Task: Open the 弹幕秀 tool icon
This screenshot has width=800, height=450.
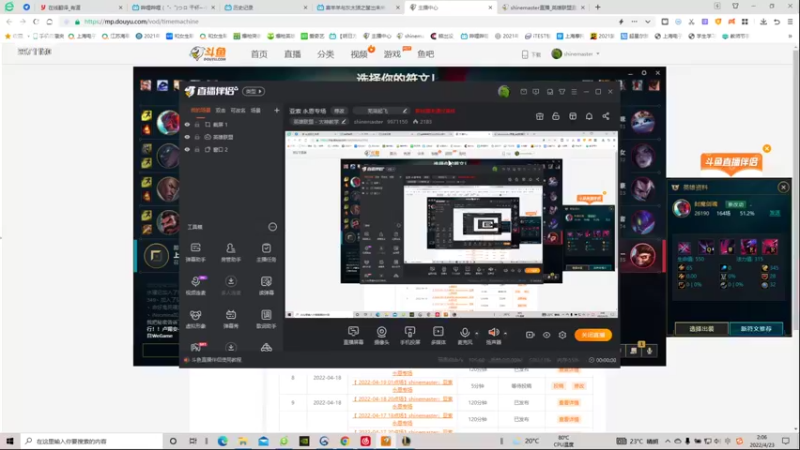Action: [231, 318]
